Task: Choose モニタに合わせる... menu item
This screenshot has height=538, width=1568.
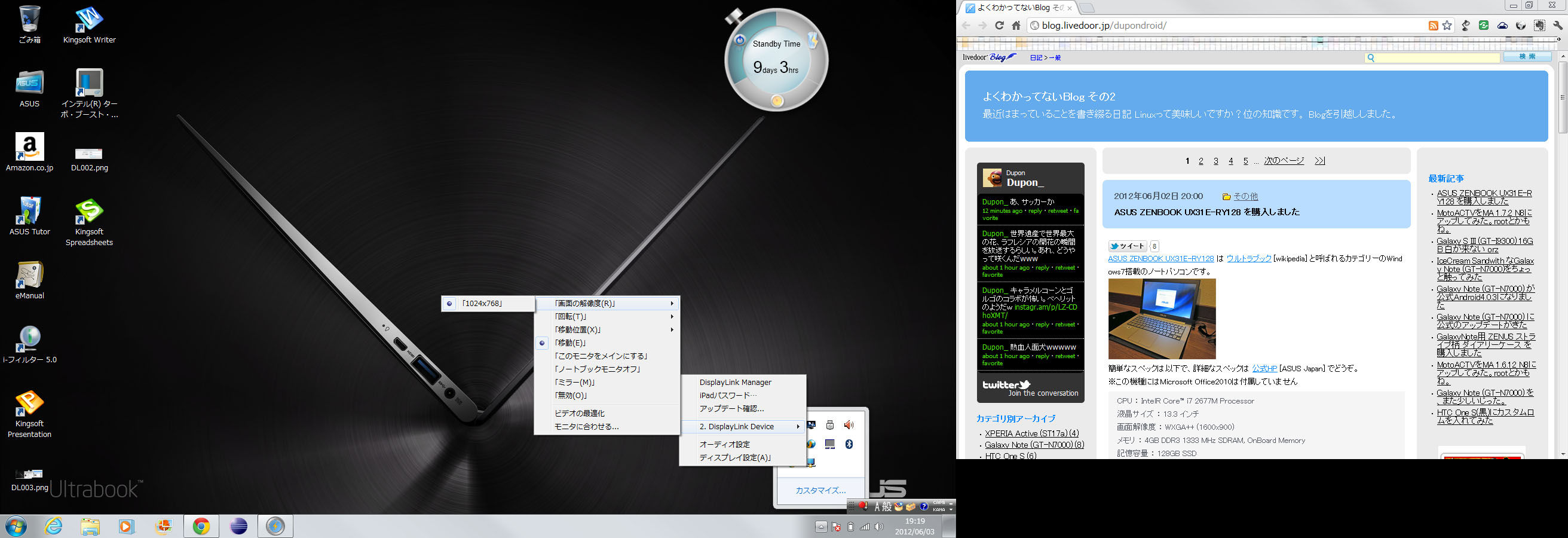Action: click(607, 427)
